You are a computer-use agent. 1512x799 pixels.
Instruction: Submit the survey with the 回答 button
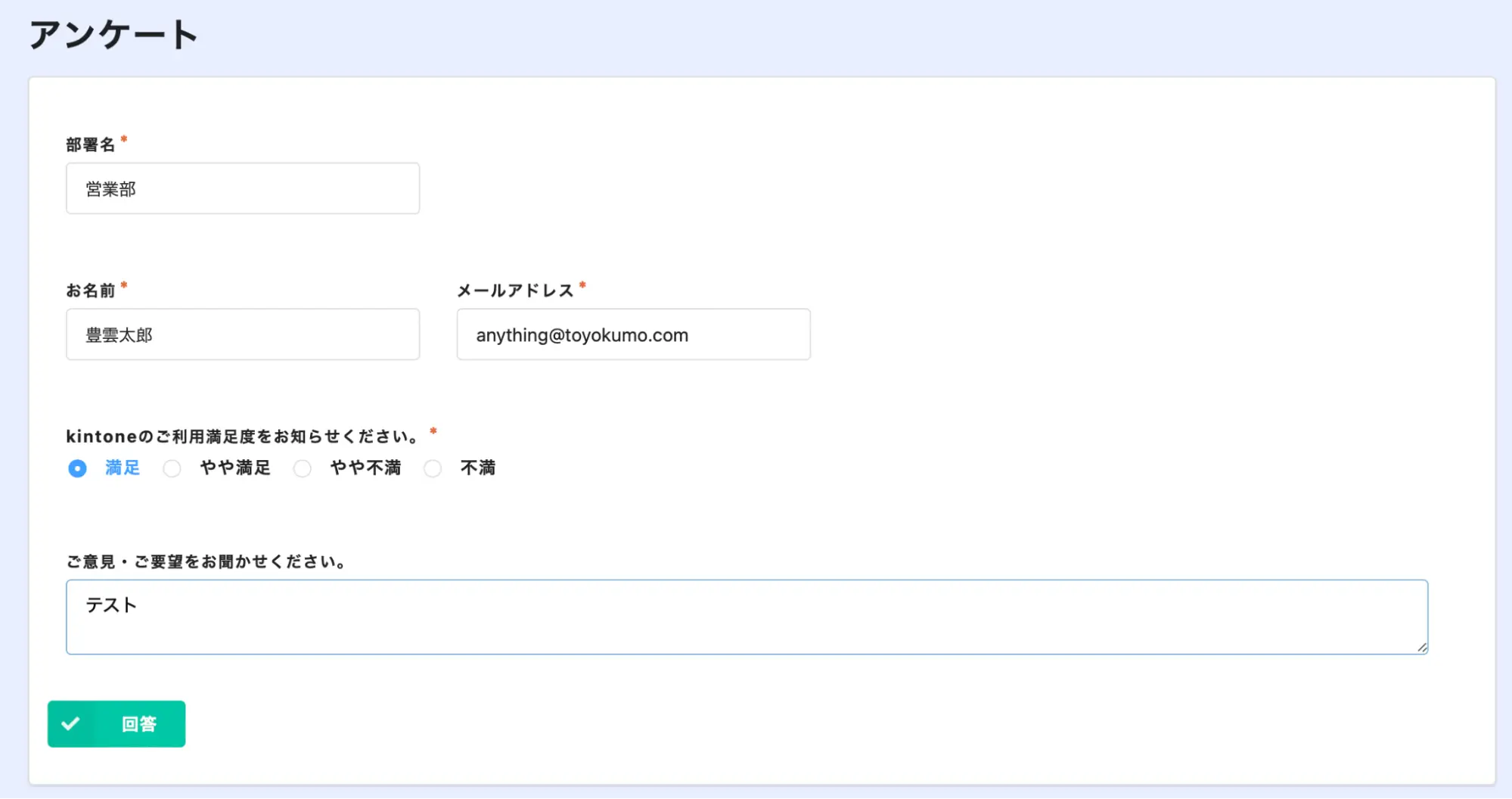point(116,724)
